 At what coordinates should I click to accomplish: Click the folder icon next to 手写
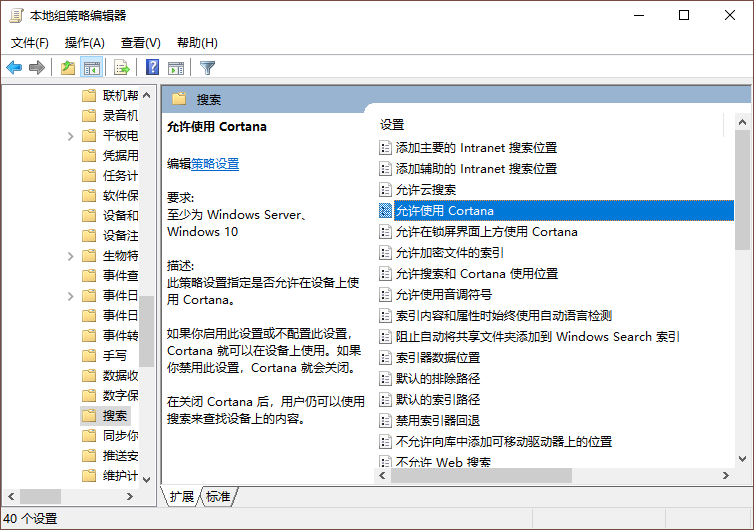coord(90,356)
